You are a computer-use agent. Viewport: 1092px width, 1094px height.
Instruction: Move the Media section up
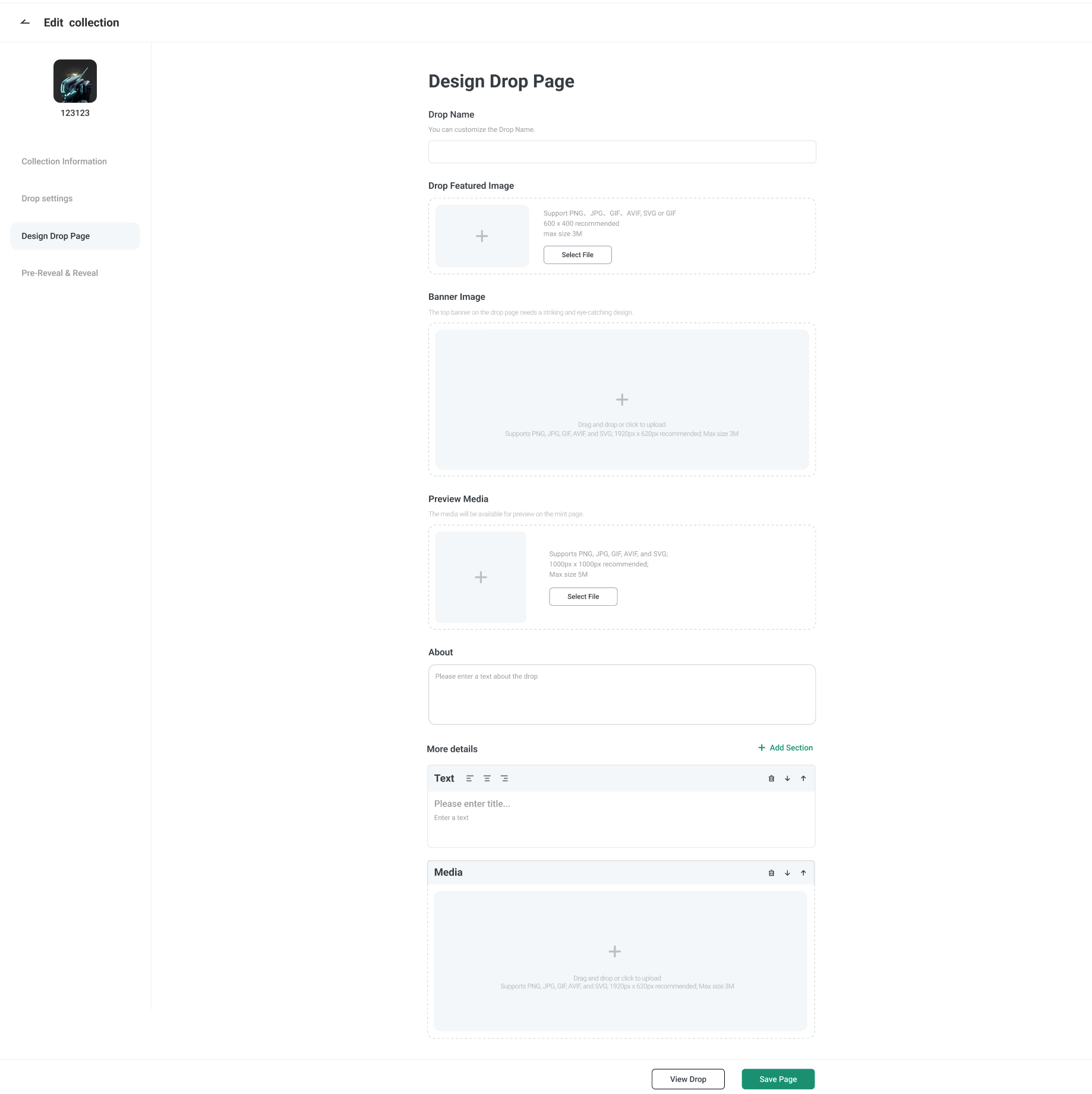coord(803,873)
